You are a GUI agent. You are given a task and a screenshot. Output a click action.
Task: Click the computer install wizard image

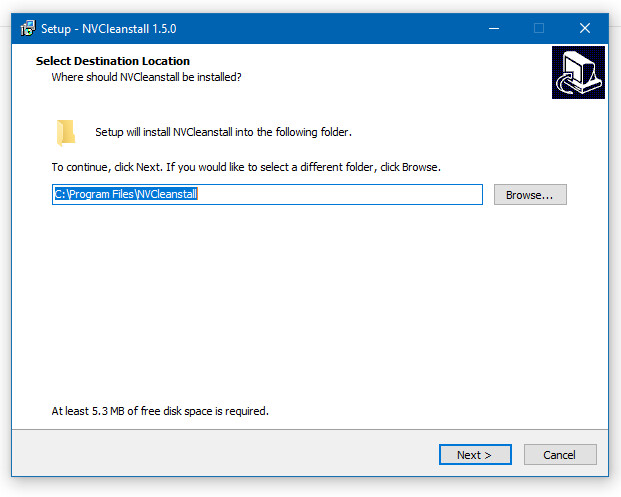[x=578, y=72]
